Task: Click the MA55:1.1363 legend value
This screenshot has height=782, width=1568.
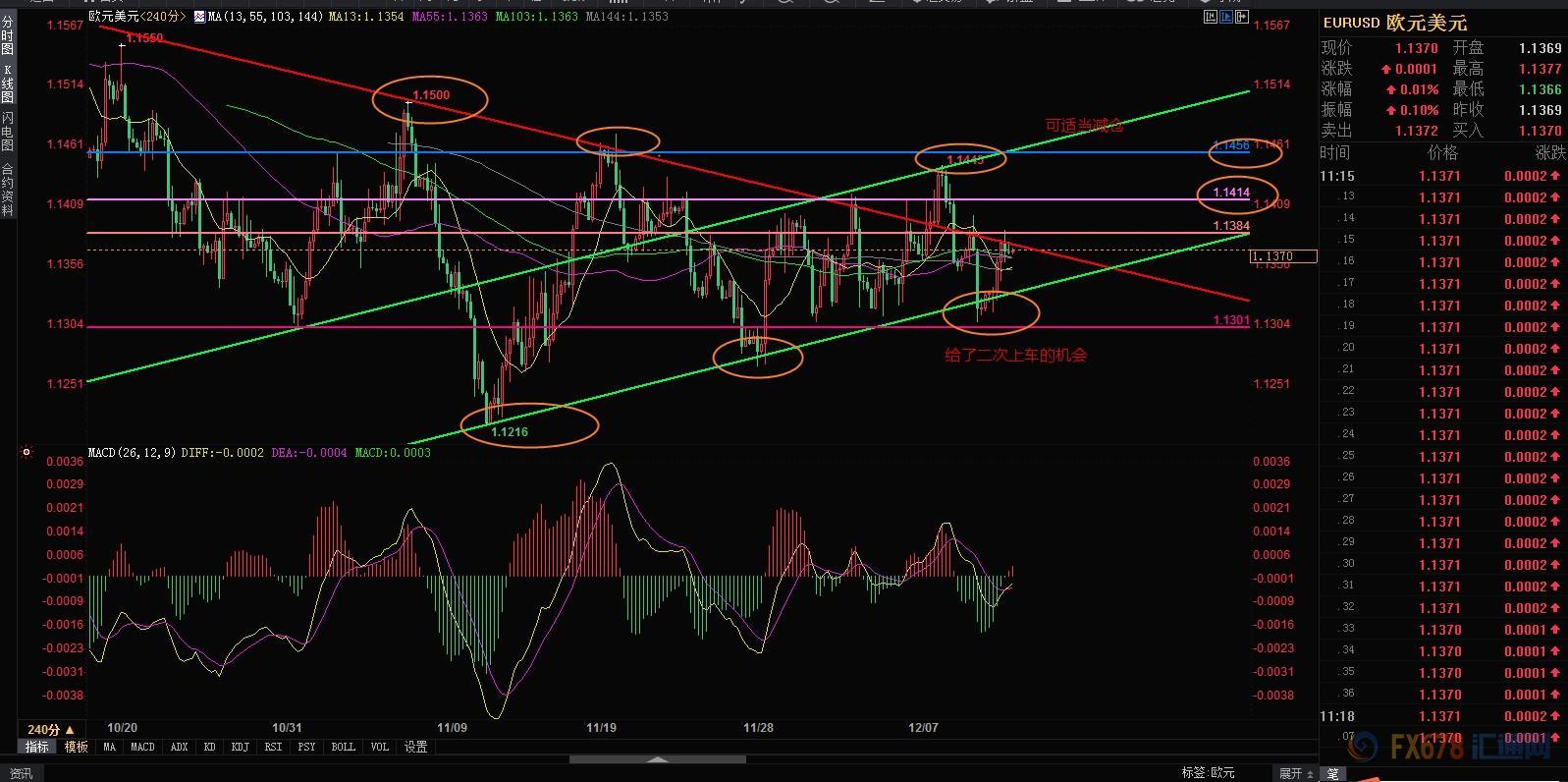Action: point(450,17)
